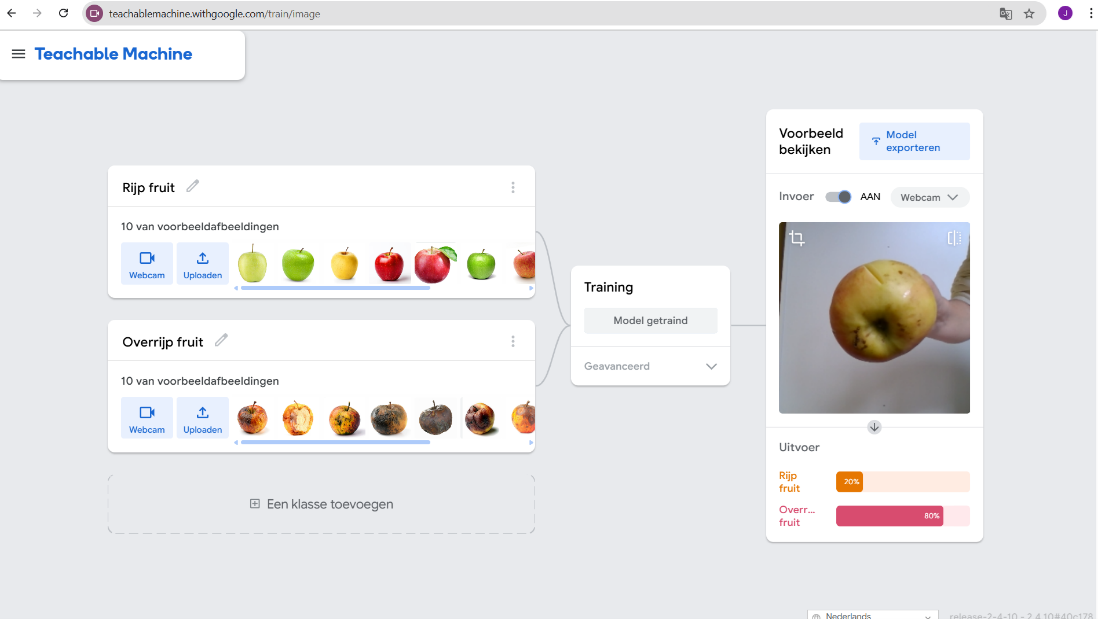1098x619 pixels.
Task: Start Webcam capture for Rijp fruit
Action: click(x=147, y=263)
